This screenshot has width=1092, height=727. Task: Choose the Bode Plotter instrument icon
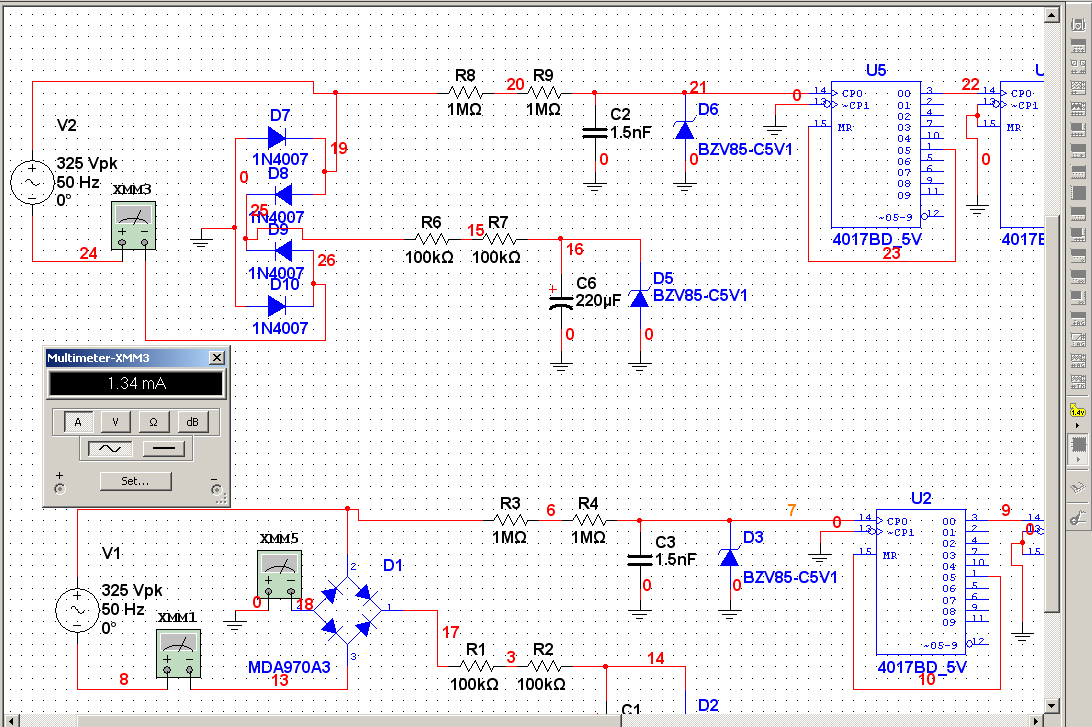click(1077, 130)
